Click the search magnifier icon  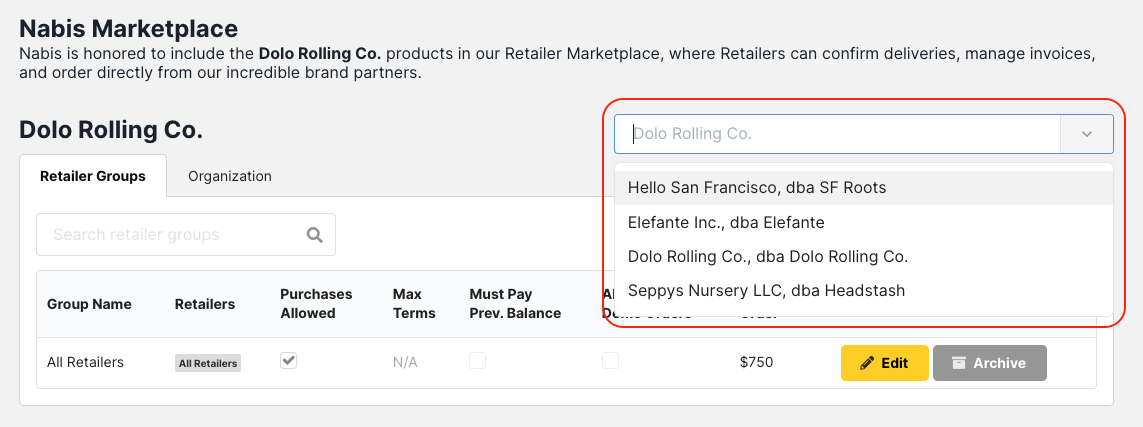point(314,235)
